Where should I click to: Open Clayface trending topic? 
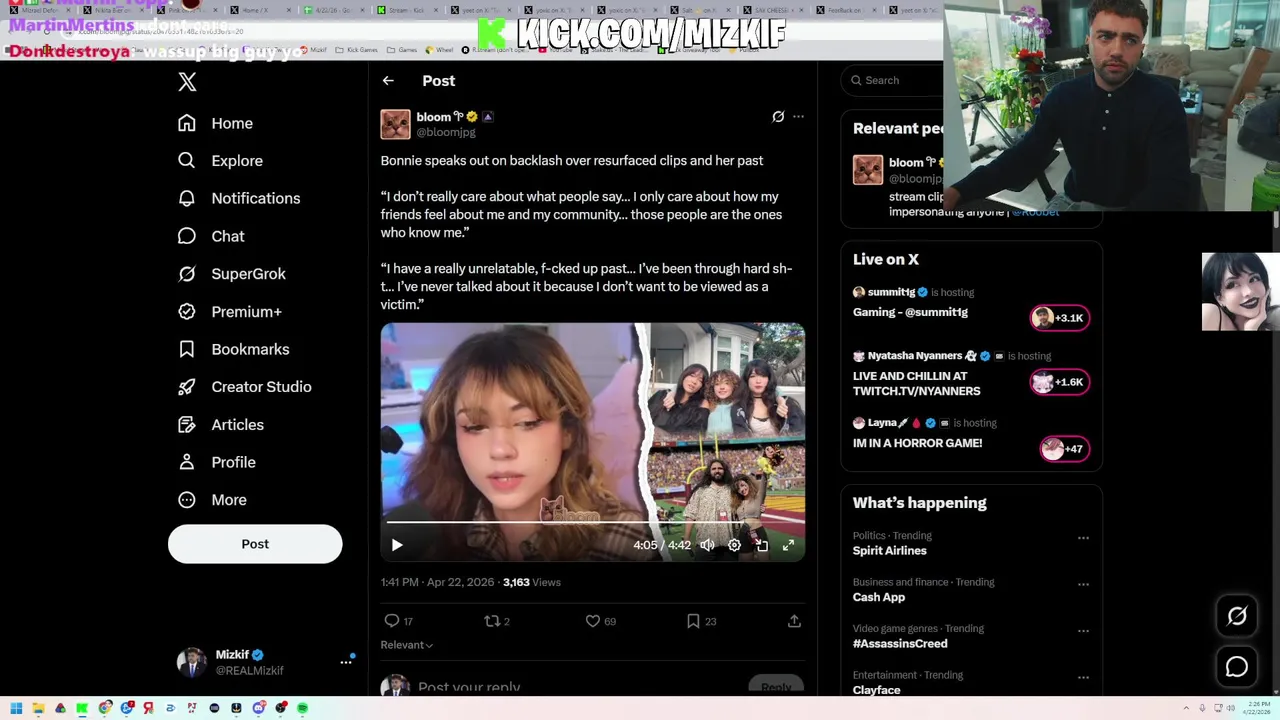point(877,690)
